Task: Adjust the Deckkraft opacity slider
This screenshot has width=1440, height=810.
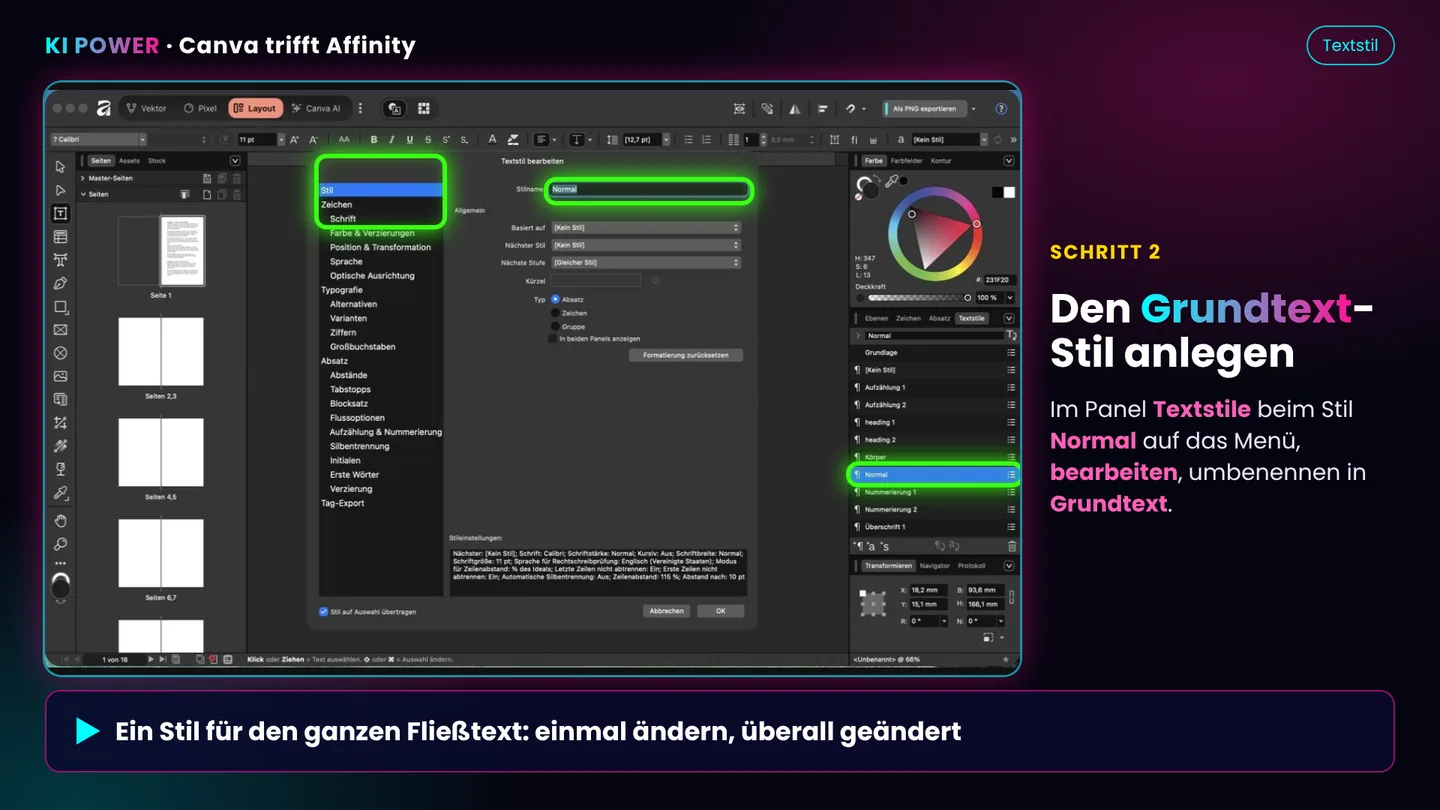Action: coord(918,298)
